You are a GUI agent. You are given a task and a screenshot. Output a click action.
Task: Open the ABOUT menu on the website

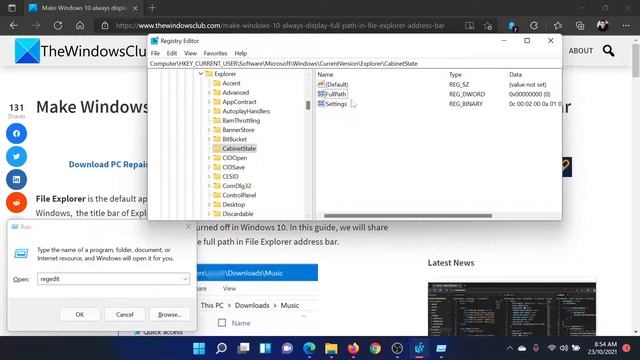(580, 51)
